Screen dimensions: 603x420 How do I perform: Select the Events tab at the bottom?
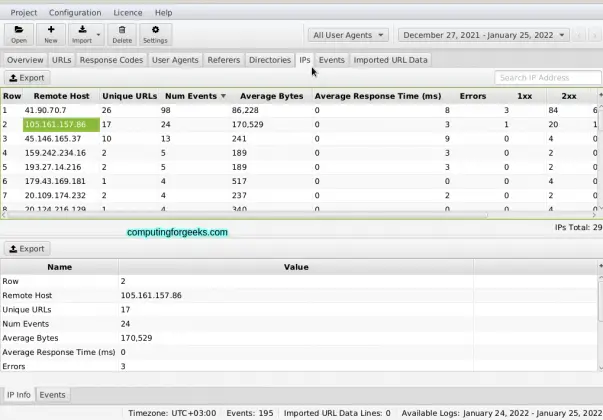tap(52, 395)
